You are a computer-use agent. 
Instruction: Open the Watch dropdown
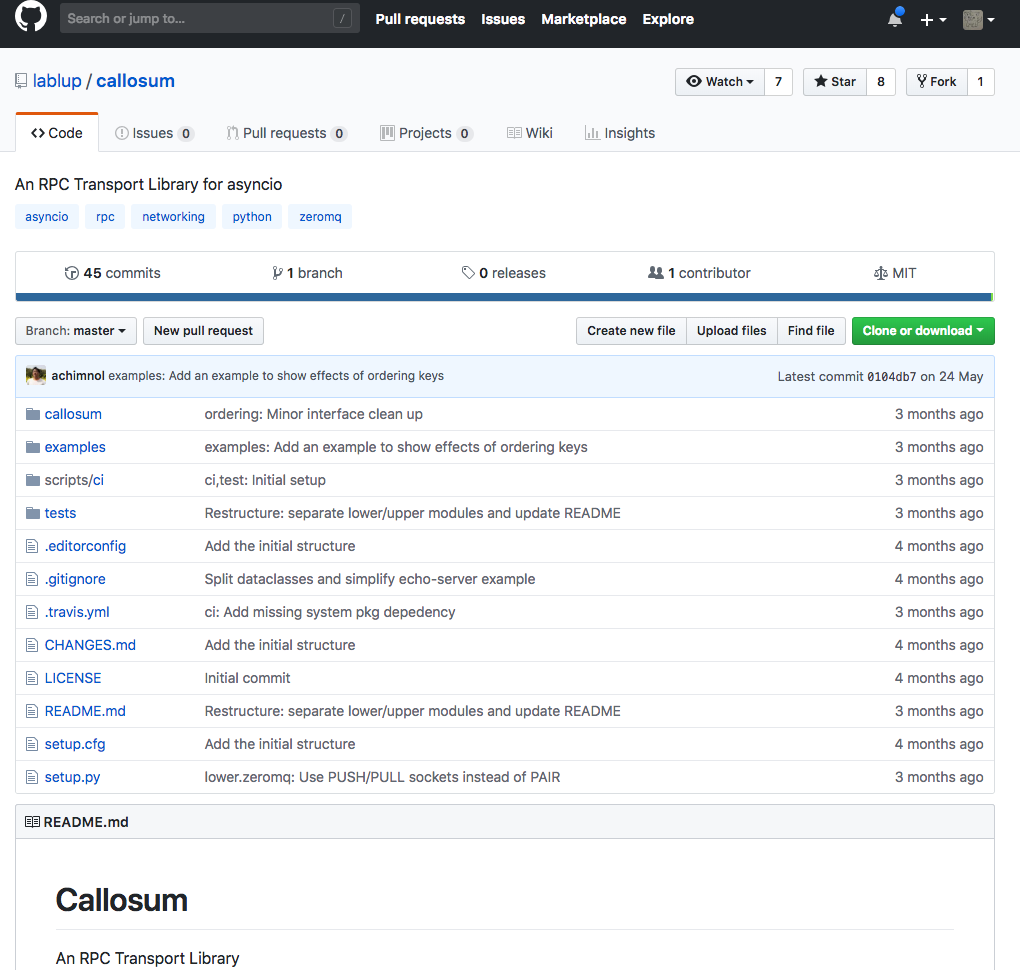tap(720, 82)
